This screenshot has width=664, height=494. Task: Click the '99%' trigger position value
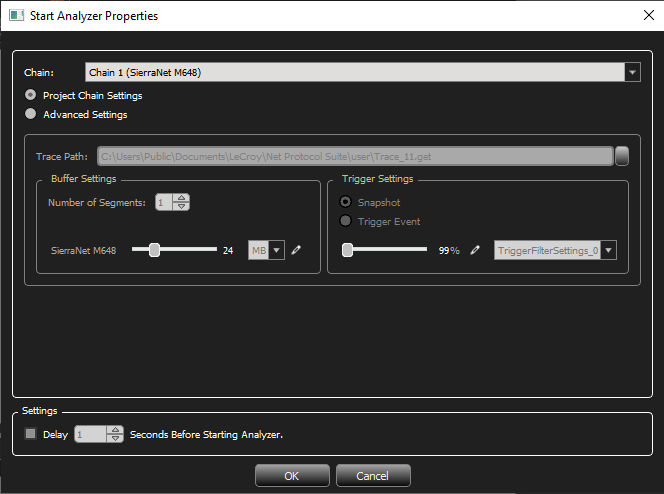(x=449, y=251)
